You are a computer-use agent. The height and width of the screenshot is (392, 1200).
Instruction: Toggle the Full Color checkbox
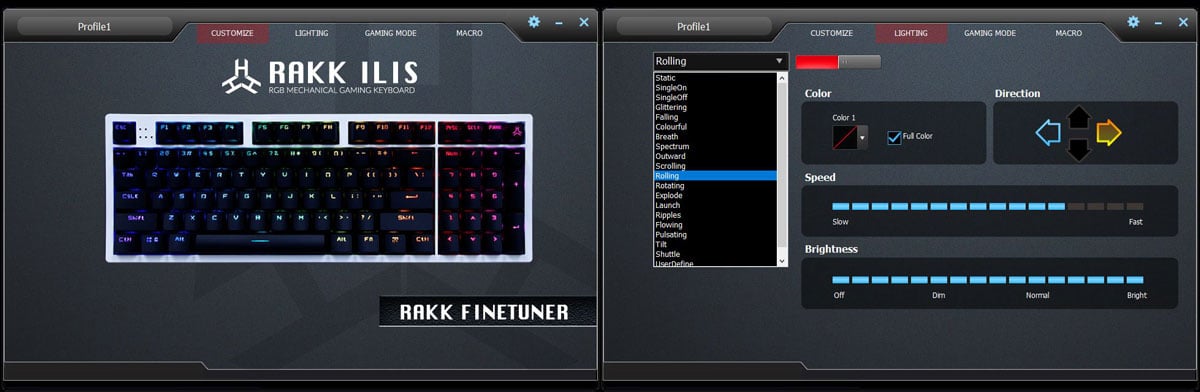(894, 137)
